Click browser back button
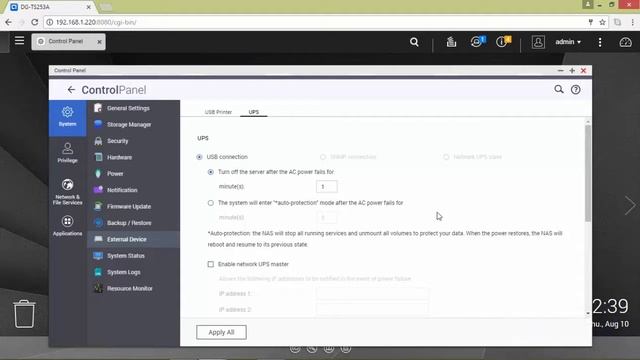This screenshot has width=640, height=360. pos(9,22)
